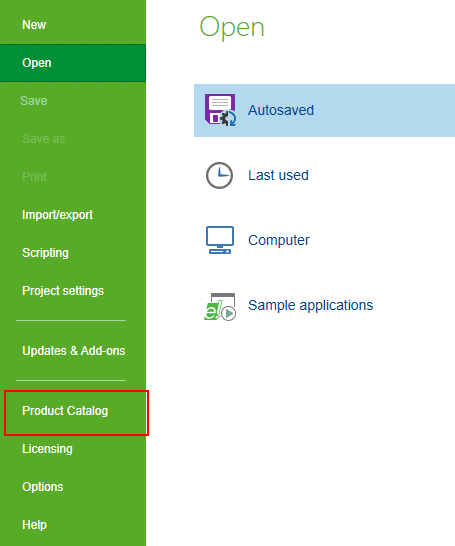455x546 pixels.
Task: Click the Computer monitor icon
Action: pos(220,240)
